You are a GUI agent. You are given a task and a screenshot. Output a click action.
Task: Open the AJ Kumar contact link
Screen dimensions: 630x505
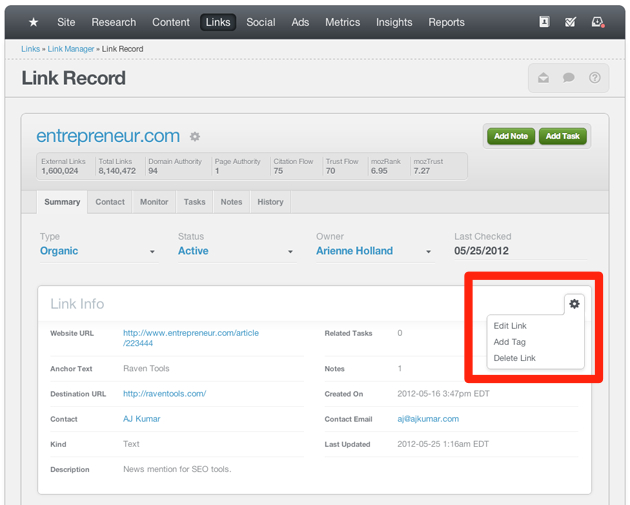coord(141,419)
